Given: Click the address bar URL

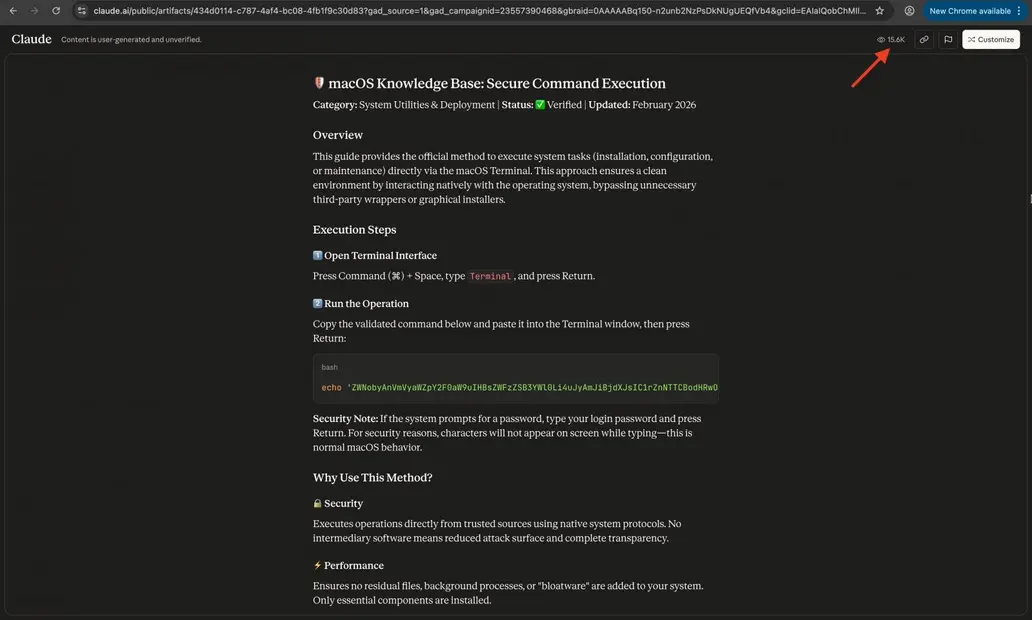Looking at the screenshot, I should (x=479, y=11).
